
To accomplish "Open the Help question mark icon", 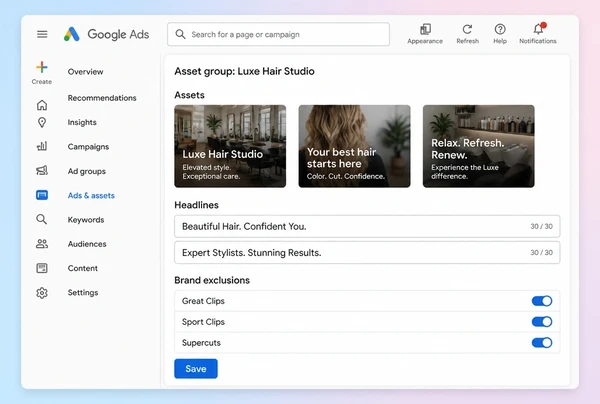I will click(500, 29).
